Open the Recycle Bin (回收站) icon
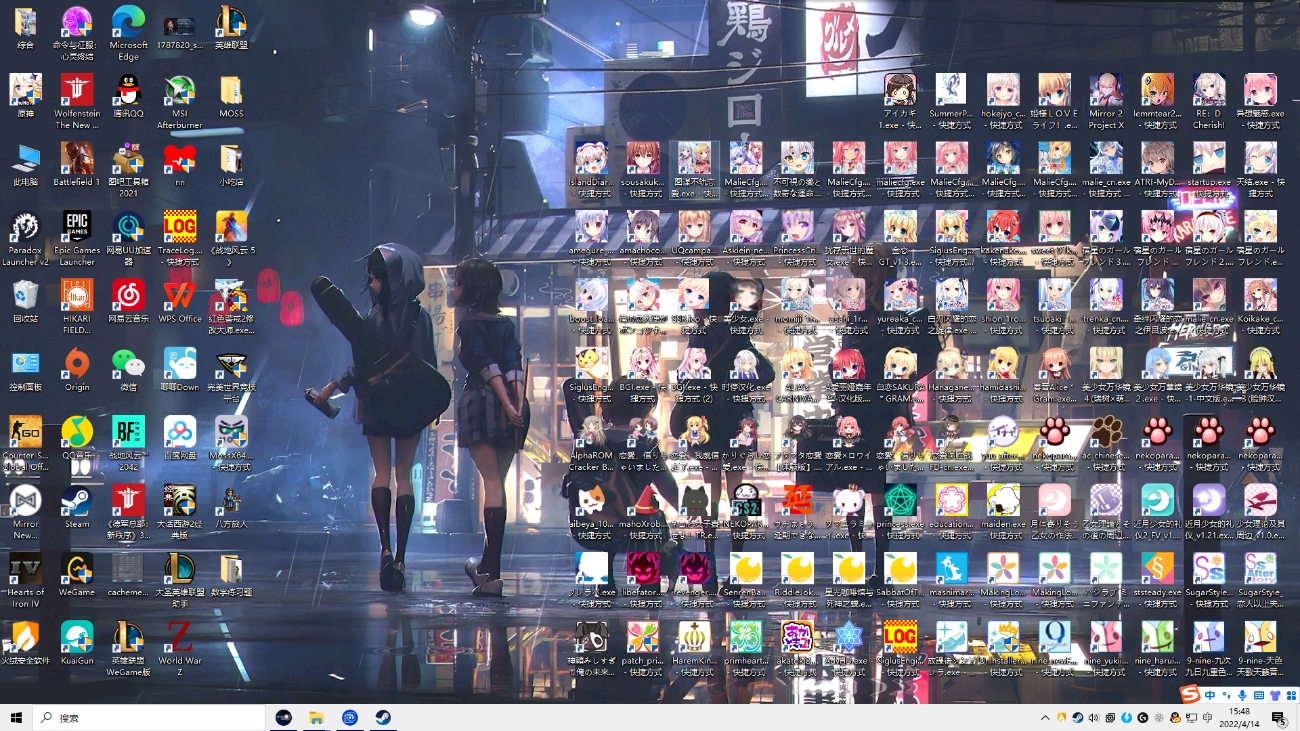This screenshot has height=731, width=1300. tap(25, 301)
